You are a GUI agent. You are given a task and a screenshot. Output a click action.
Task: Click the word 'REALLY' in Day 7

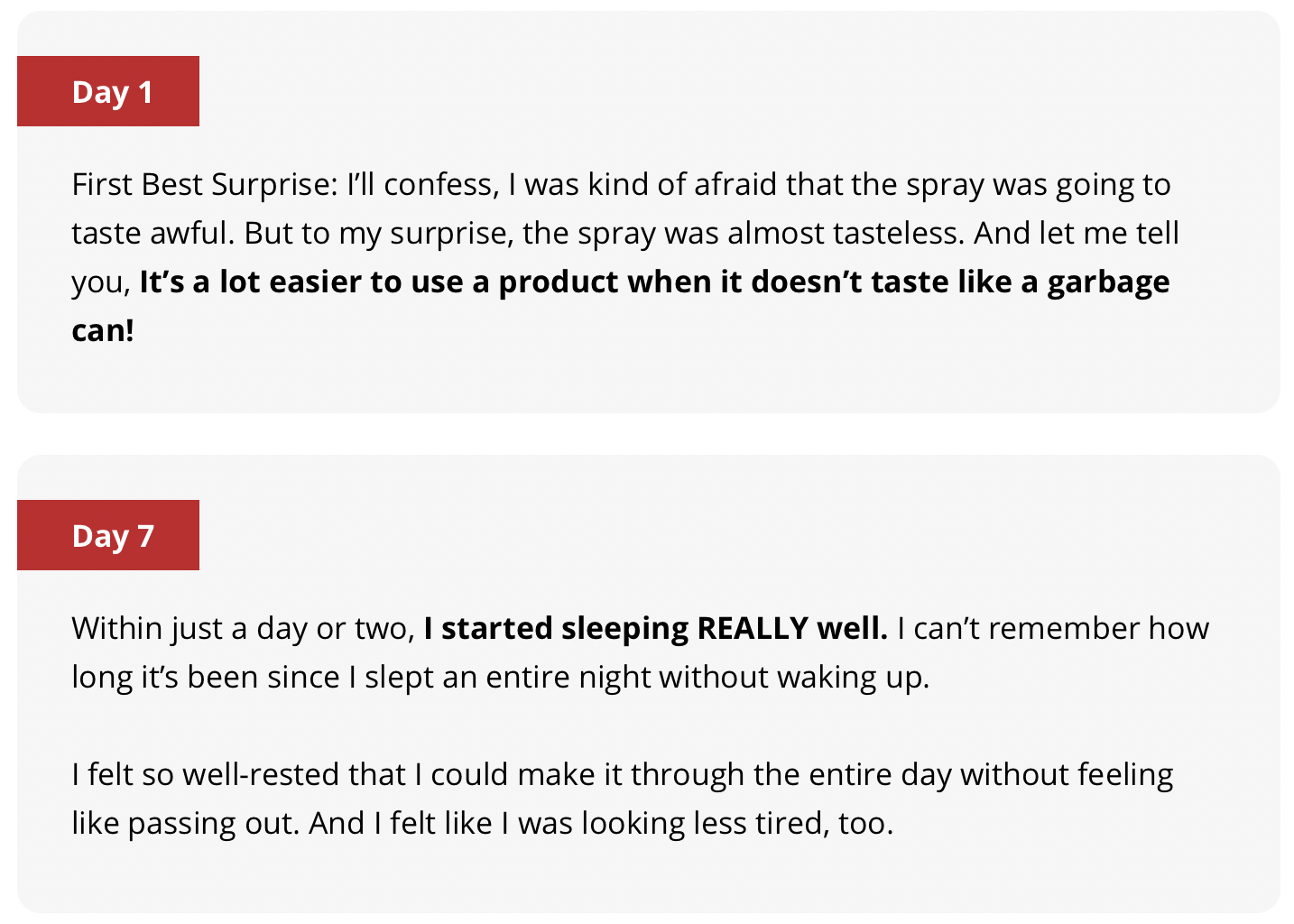point(753,628)
